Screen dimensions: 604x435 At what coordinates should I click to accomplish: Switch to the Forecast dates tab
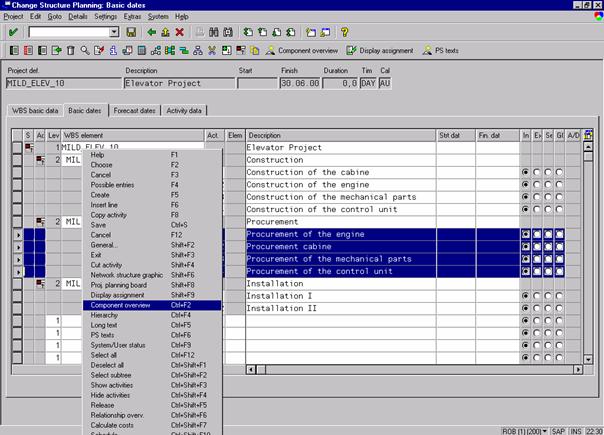tap(134, 111)
